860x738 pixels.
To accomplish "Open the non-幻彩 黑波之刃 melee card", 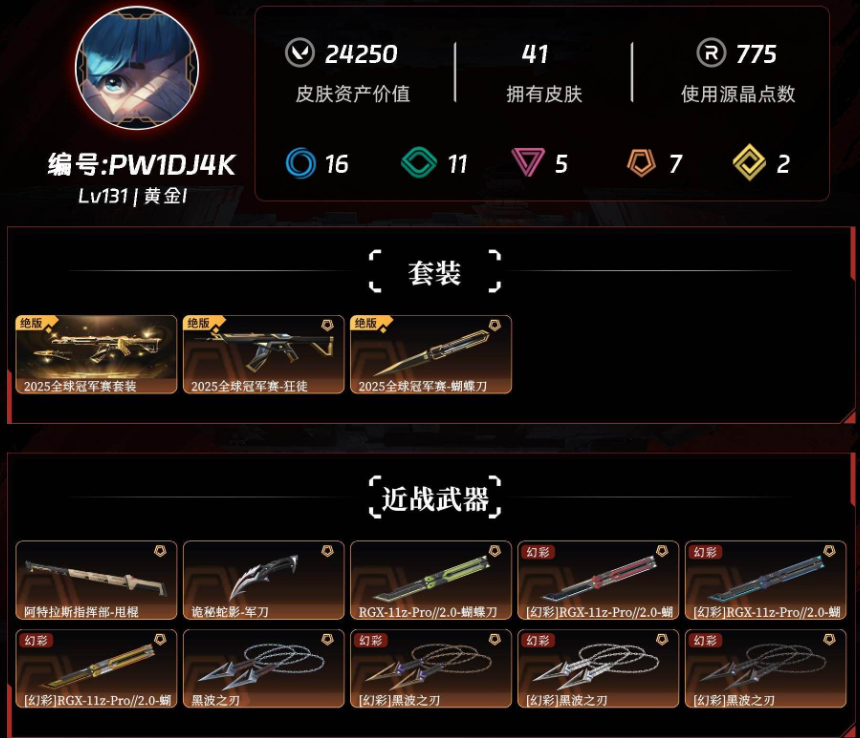I will tap(263, 669).
